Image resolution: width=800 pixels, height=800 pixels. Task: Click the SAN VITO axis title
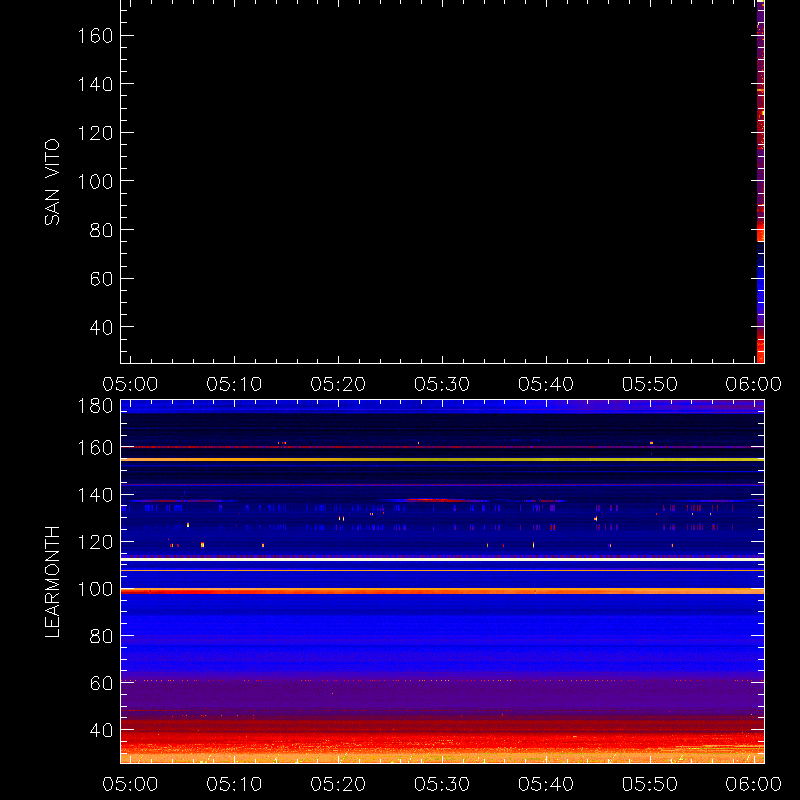pos(52,182)
